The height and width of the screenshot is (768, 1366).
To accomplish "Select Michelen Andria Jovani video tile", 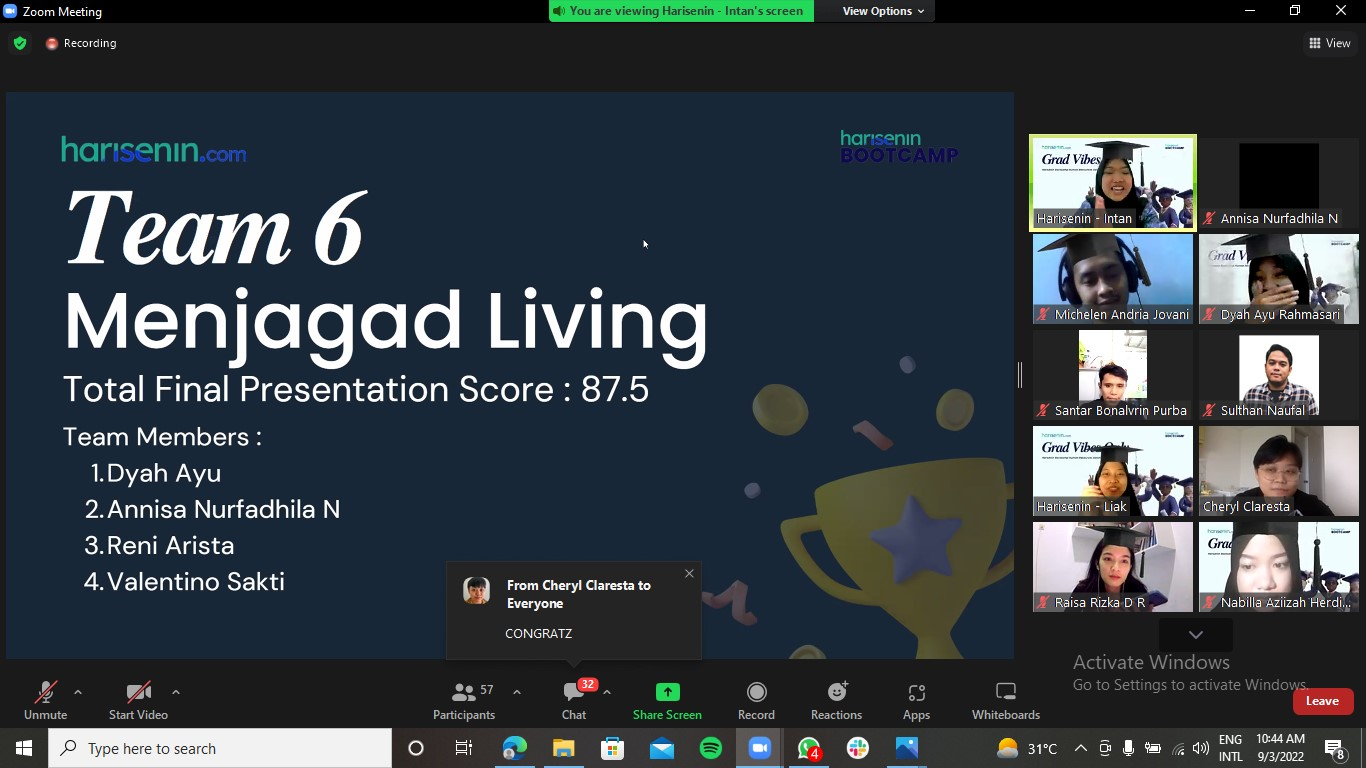I will tap(1113, 279).
